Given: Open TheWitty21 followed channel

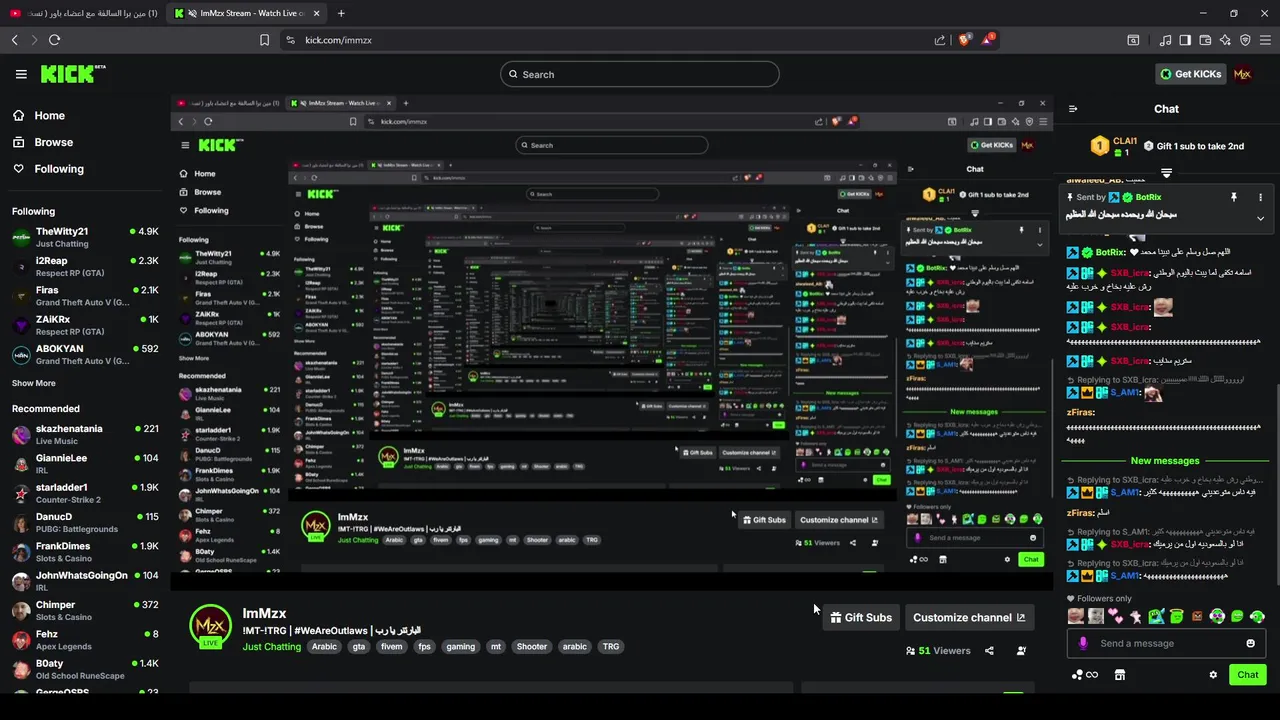Looking at the screenshot, I should click(85, 237).
